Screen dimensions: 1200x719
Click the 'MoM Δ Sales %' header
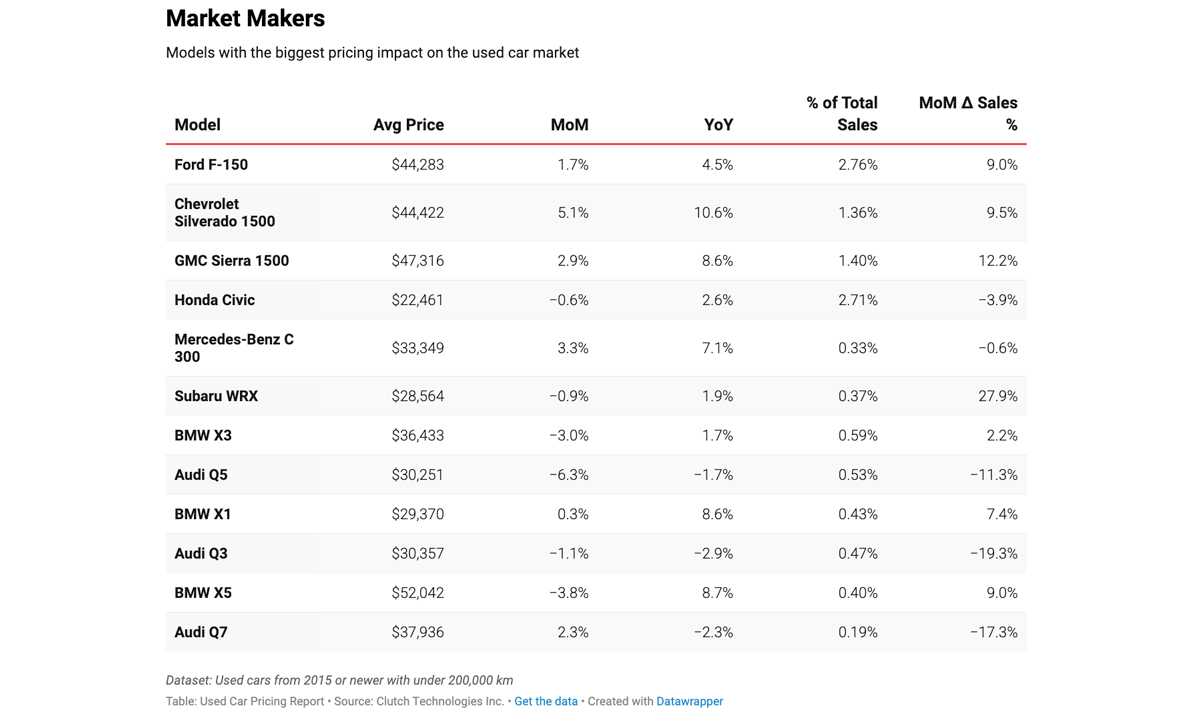[968, 114]
